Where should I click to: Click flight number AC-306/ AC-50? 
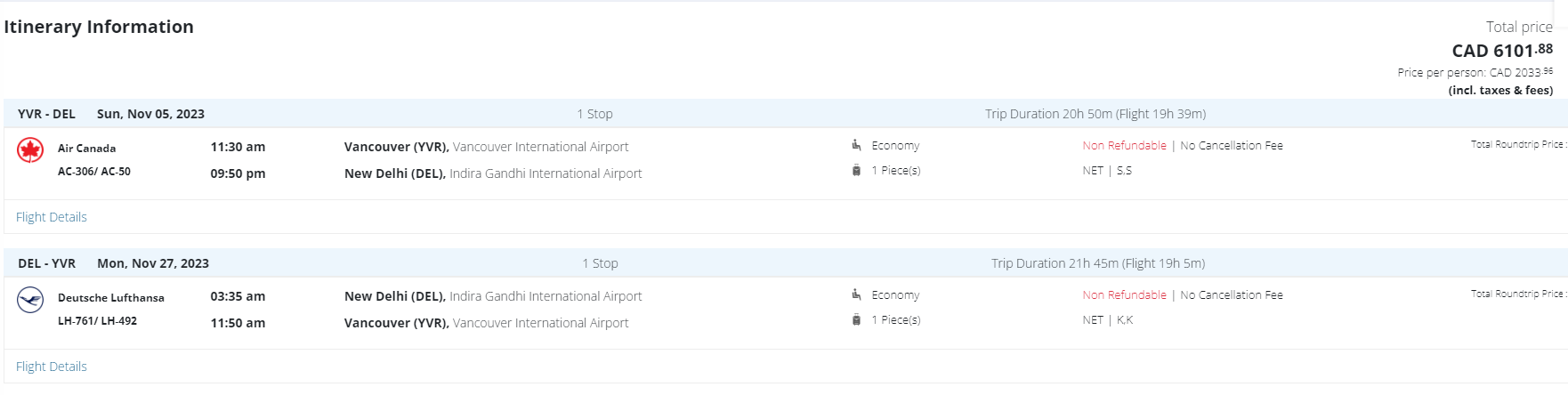tap(94, 172)
